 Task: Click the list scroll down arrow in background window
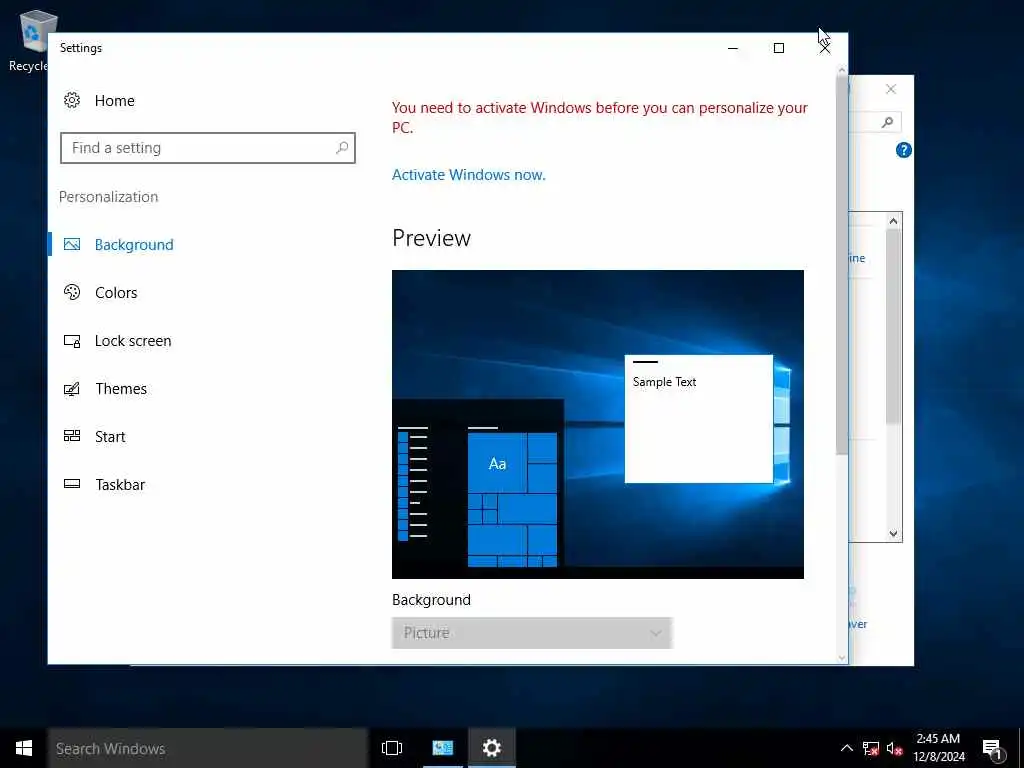click(893, 534)
